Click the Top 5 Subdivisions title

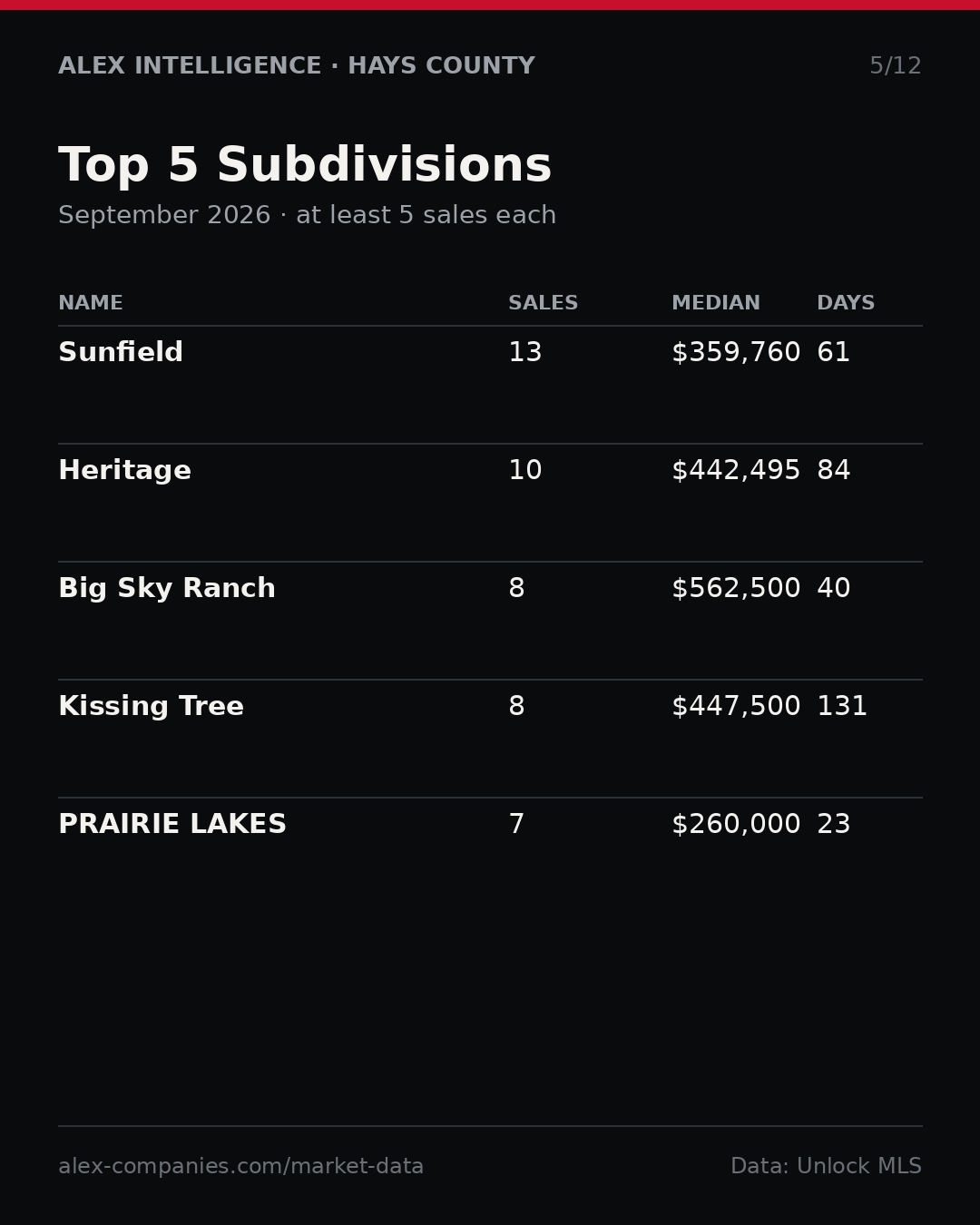305,167
